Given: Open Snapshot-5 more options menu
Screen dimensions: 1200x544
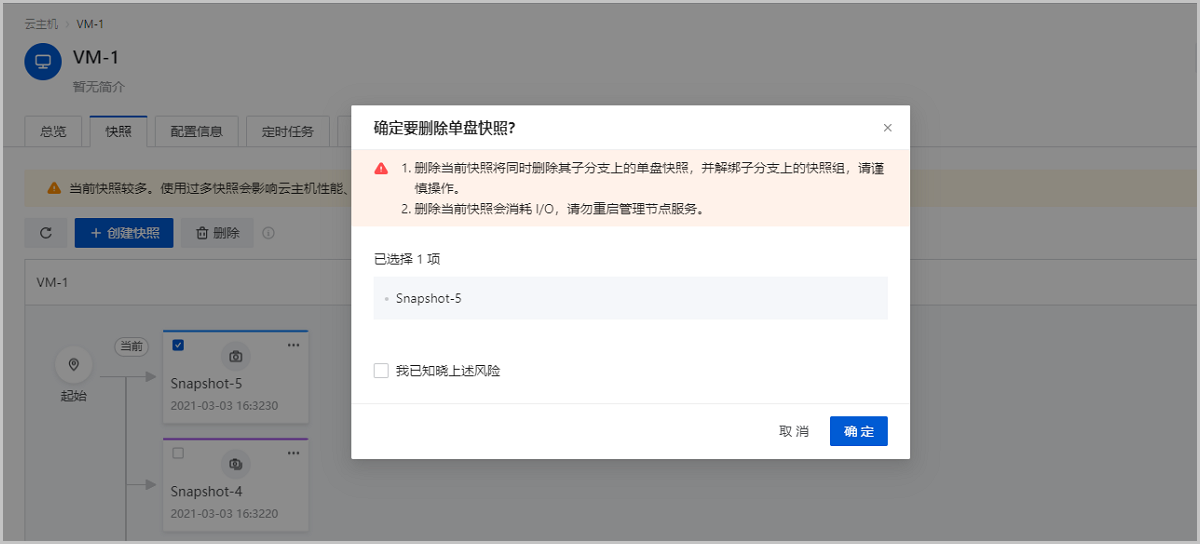Looking at the screenshot, I should (x=293, y=345).
